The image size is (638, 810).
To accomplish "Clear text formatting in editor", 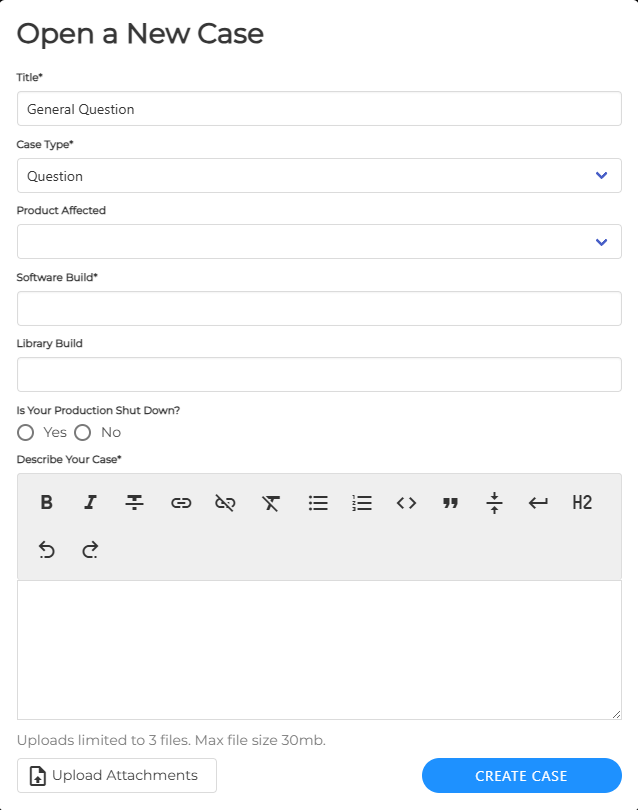I will coord(270,502).
